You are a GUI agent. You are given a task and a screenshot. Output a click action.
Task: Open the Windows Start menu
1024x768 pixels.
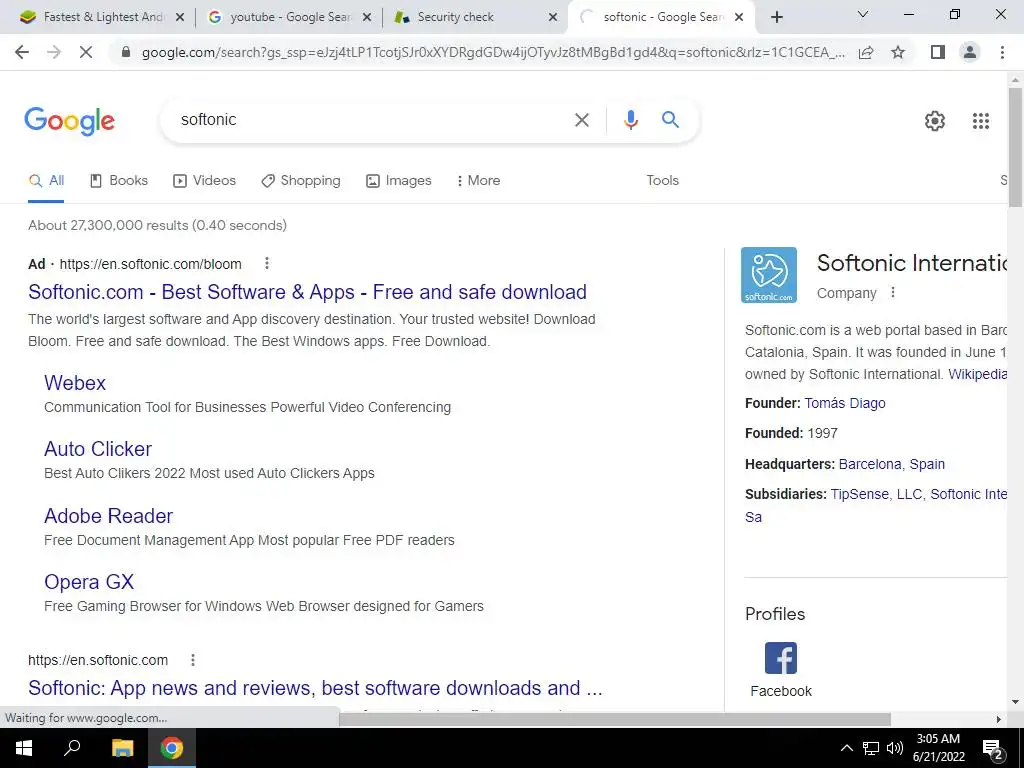24,748
